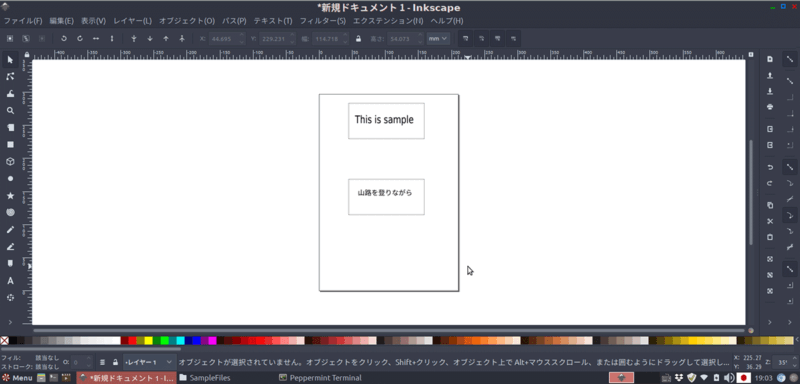Click the Redo icon in command bar
800x384 pixels.
pyautogui.click(x=770, y=184)
